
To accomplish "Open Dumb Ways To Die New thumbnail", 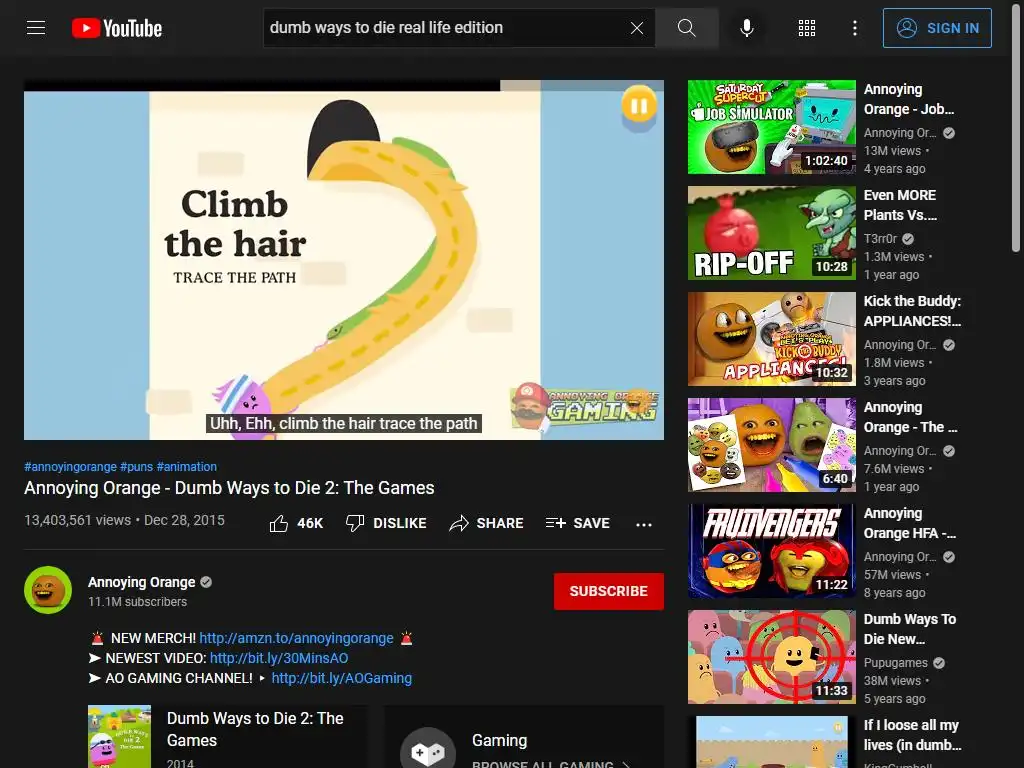I will (772, 657).
